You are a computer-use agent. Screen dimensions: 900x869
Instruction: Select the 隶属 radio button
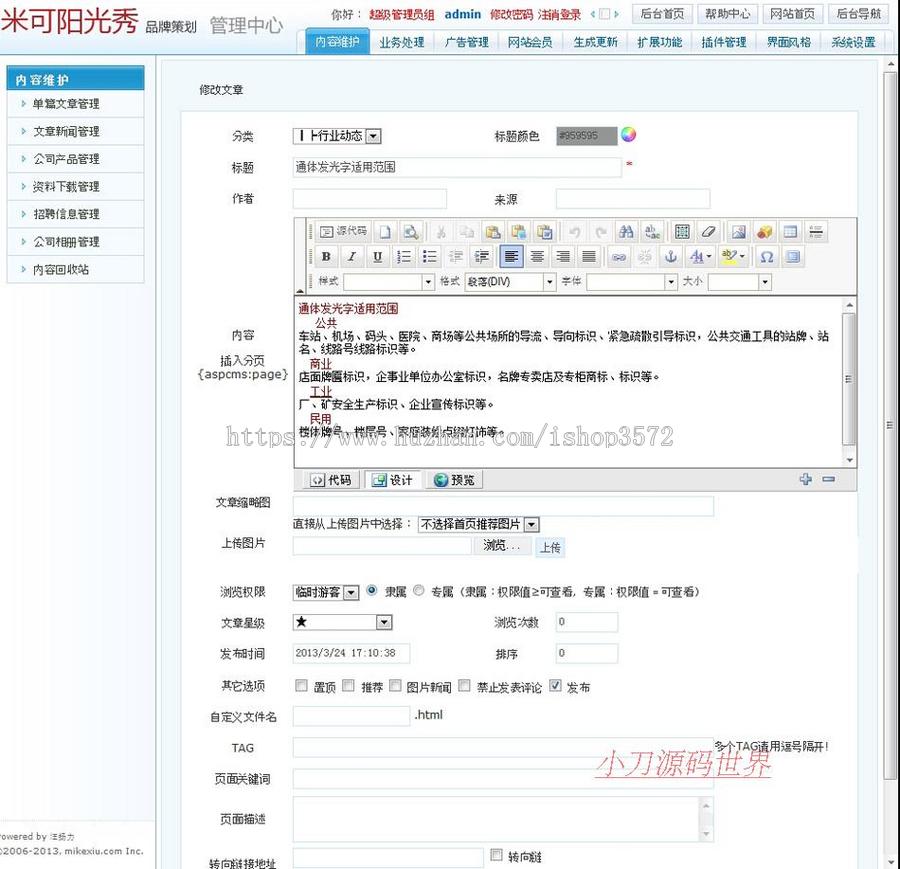(370, 592)
